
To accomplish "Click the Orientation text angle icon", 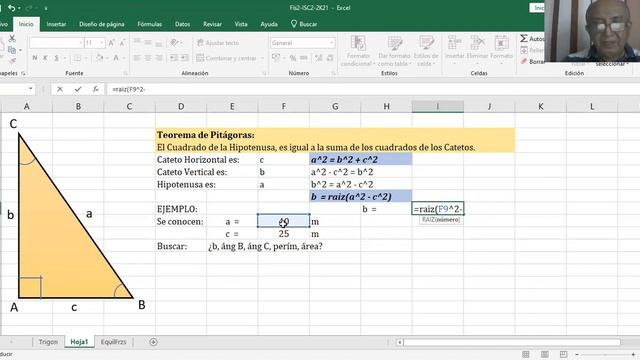I will click(x=174, y=43).
